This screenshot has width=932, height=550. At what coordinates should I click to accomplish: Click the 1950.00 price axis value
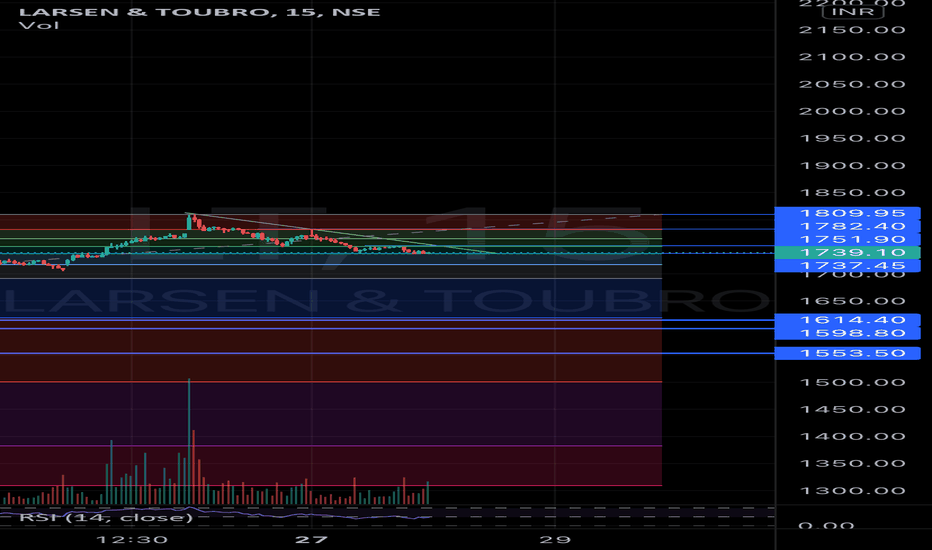(x=852, y=139)
